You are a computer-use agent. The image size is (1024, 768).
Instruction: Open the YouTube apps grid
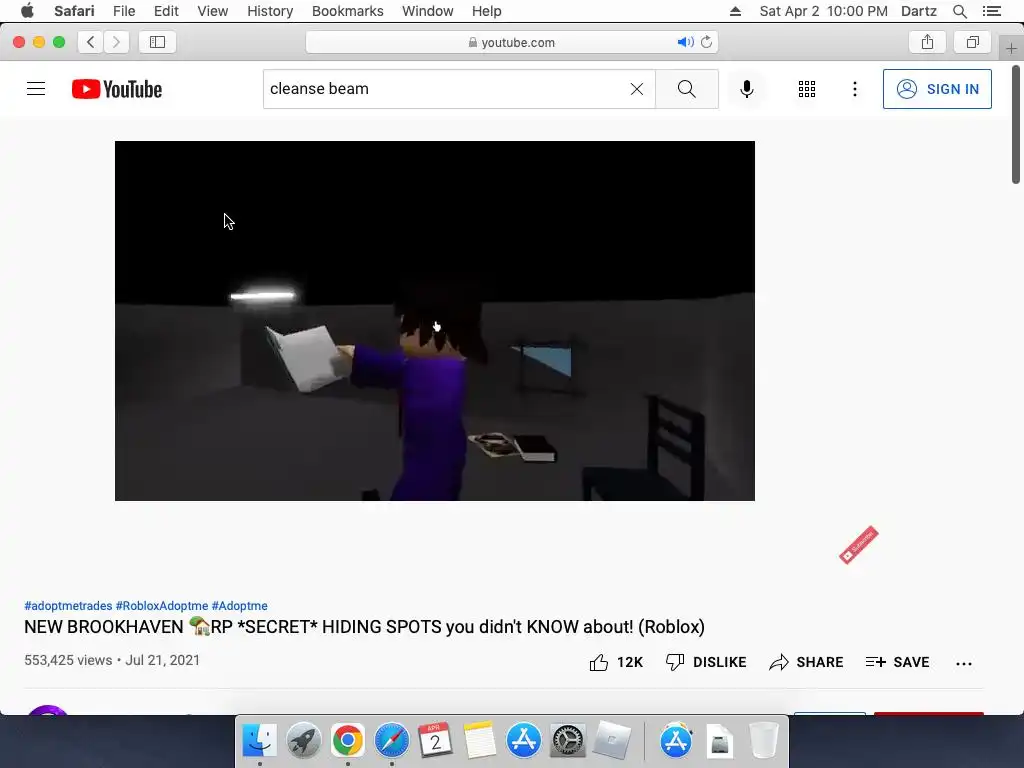pyautogui.click(x=807, y=89)
